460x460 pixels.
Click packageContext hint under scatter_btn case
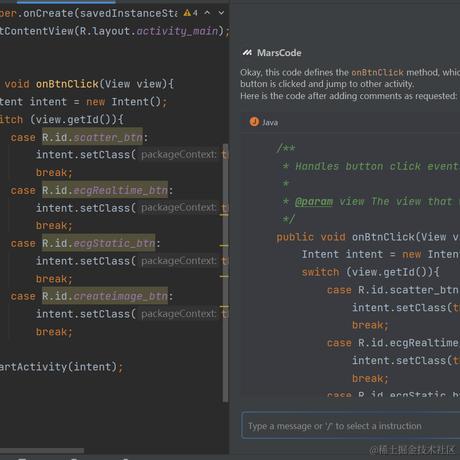[179, 155]
